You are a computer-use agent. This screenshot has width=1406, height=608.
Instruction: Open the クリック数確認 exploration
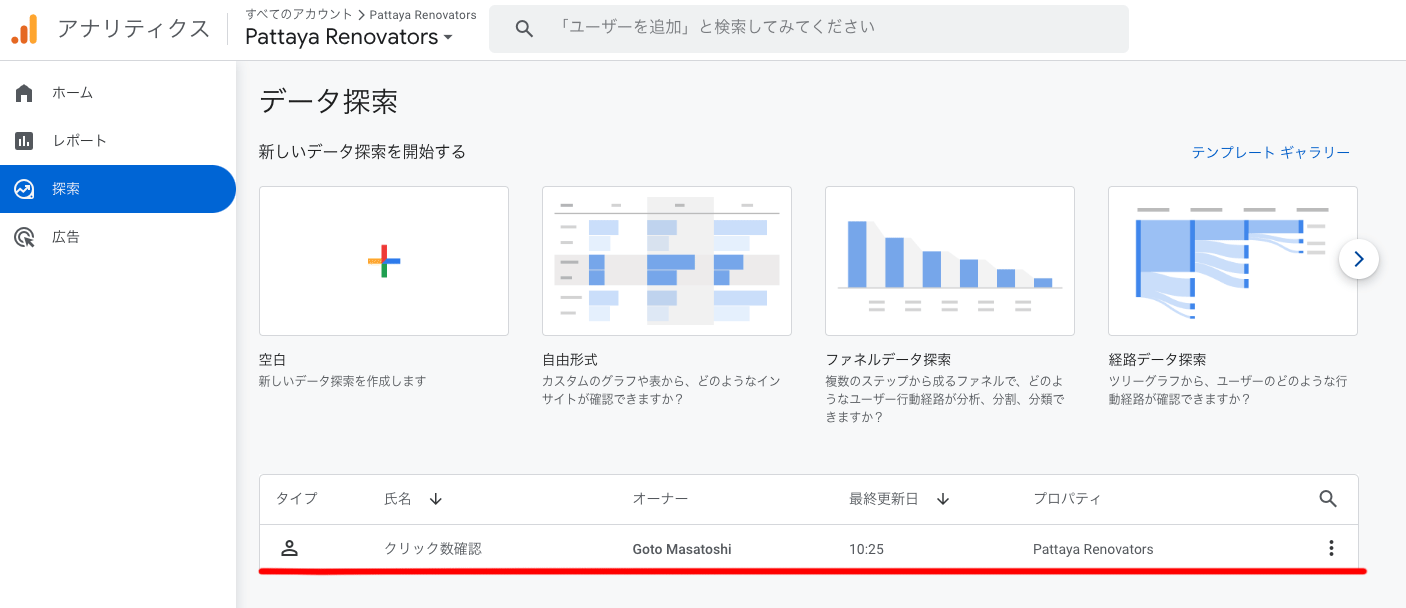click(433, 549)
